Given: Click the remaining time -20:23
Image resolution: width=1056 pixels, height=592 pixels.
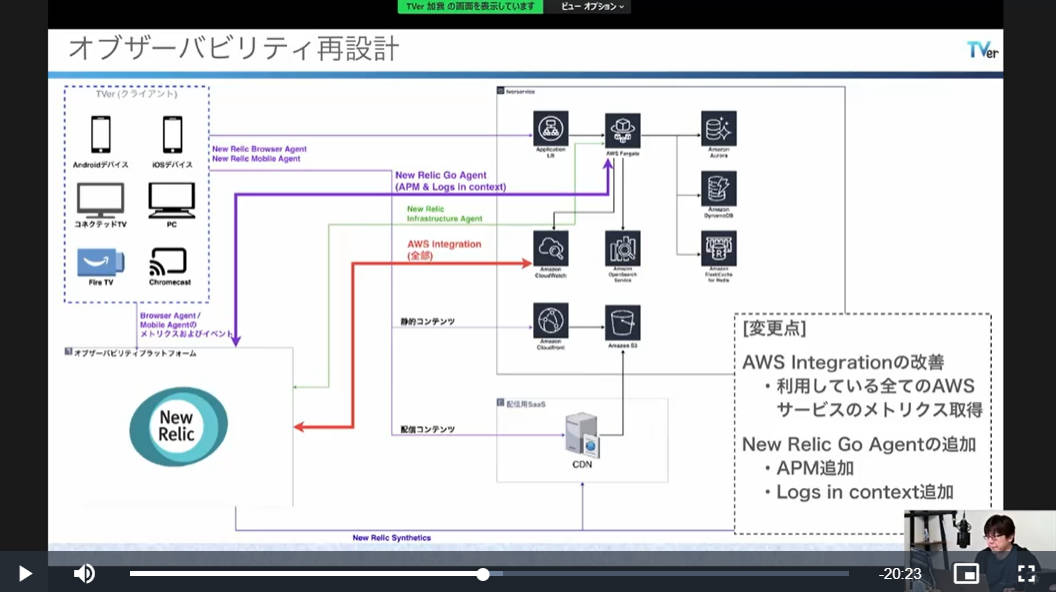Looking at the screenshot, I should pos(900,574).
